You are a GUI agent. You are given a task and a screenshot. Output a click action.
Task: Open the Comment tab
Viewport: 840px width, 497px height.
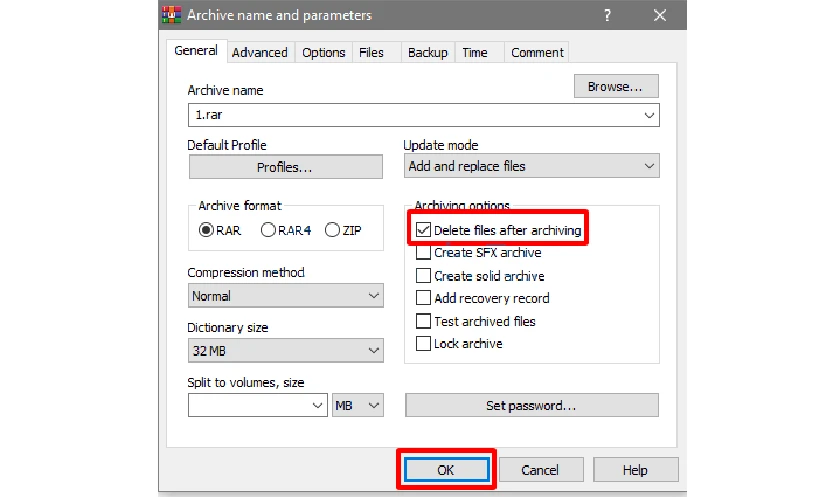[x=537, y=52]
